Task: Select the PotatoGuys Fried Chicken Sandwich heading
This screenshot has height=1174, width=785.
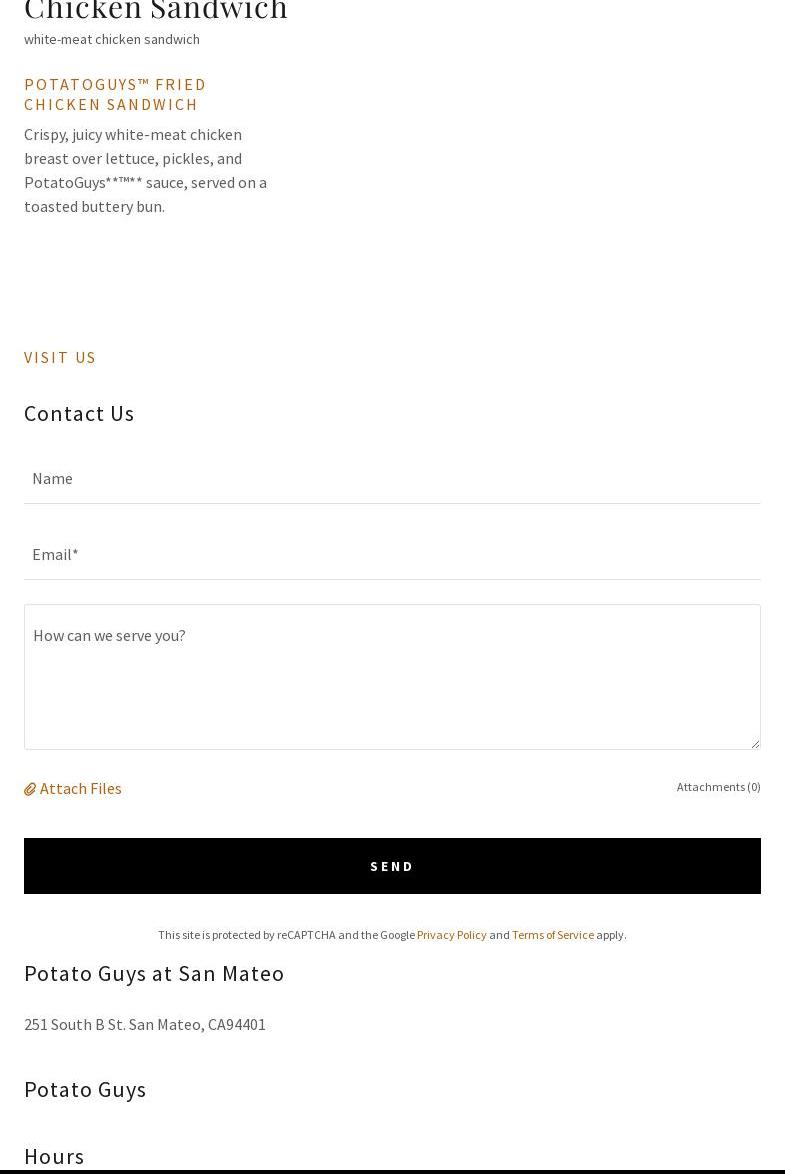Action: tap(115, 94)
